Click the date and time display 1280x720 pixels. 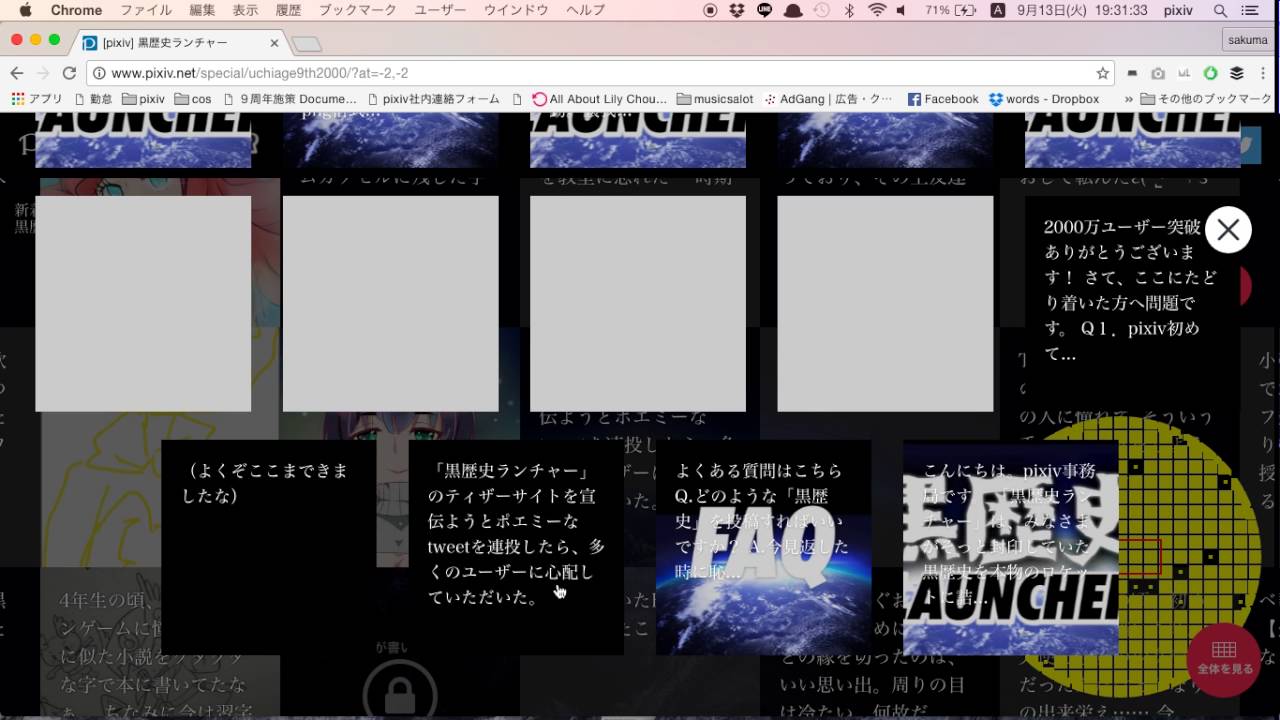1082,10
